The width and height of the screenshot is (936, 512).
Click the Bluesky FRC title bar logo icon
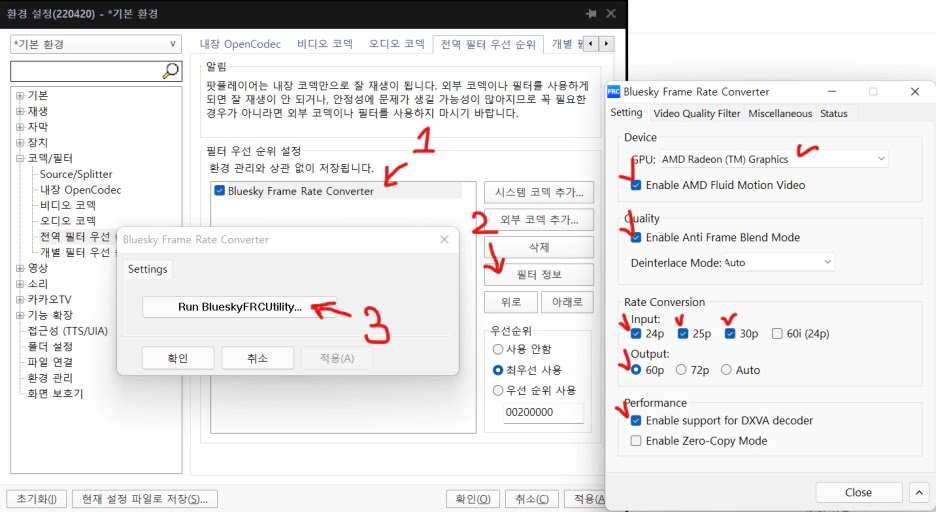[x=614, y=91]
